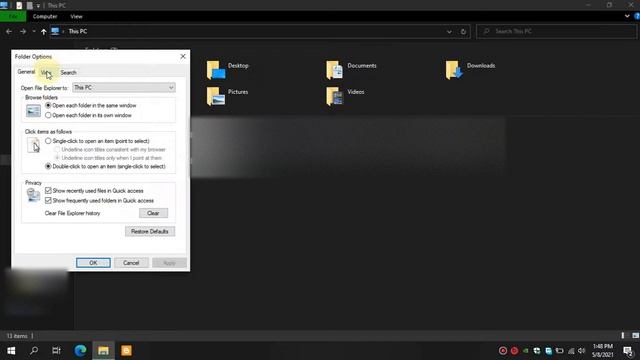Viewport: 640px width, 360px height.
Task: Expand the ribbon with the chevron
Action: coord(627,16)
